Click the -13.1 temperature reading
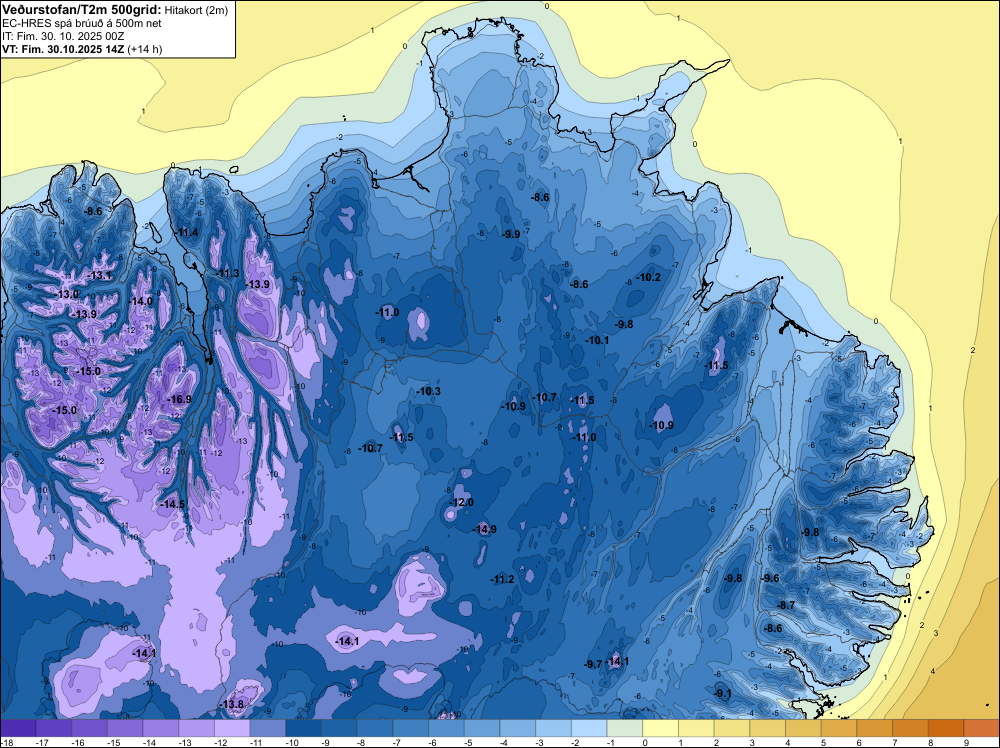The width and height of the screenshot is (1000, 748). click(x=99, y=275)
